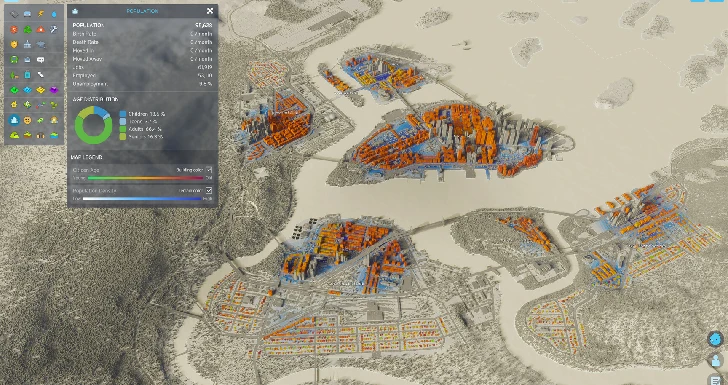
Task: Open the post office mail info view
Action: tap(27, 59)
